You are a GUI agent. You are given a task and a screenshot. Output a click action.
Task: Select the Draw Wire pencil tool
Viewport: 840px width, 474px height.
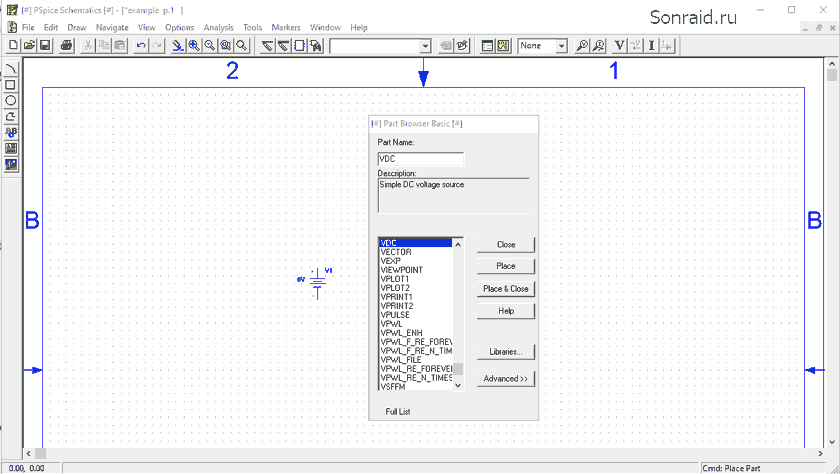tap(267, 46)
